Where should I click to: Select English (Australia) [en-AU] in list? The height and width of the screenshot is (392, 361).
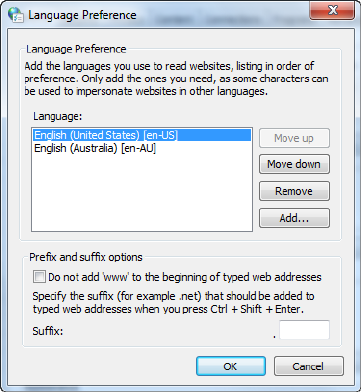coord(95,149)
